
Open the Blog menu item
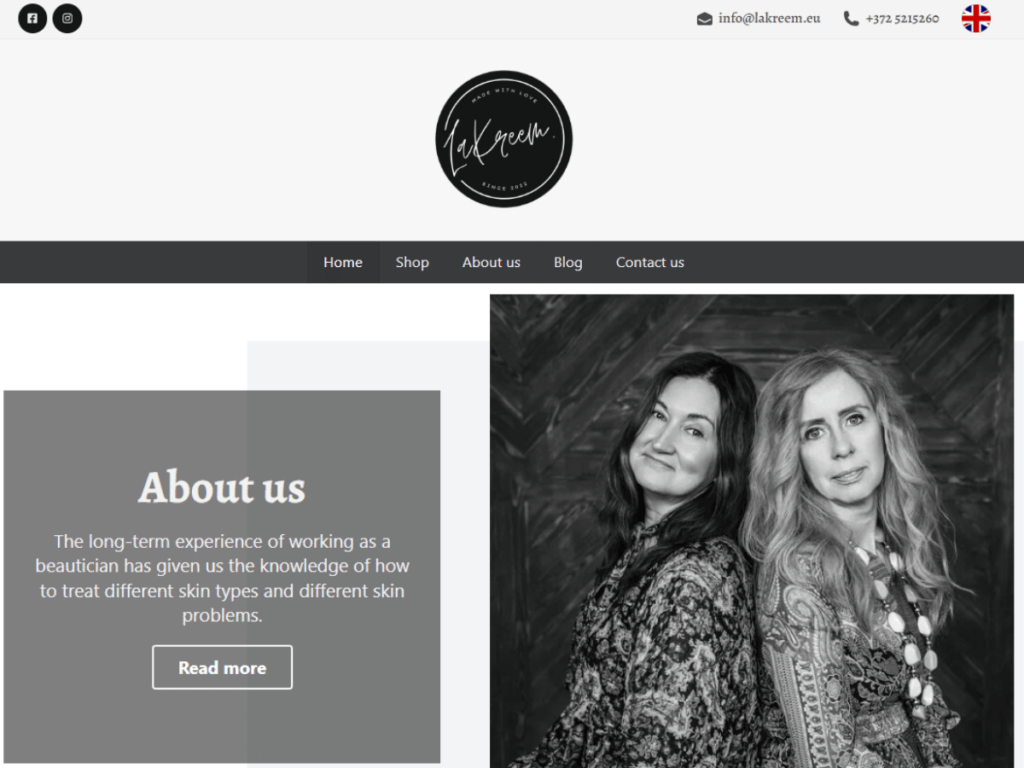(x=568, y=263)
